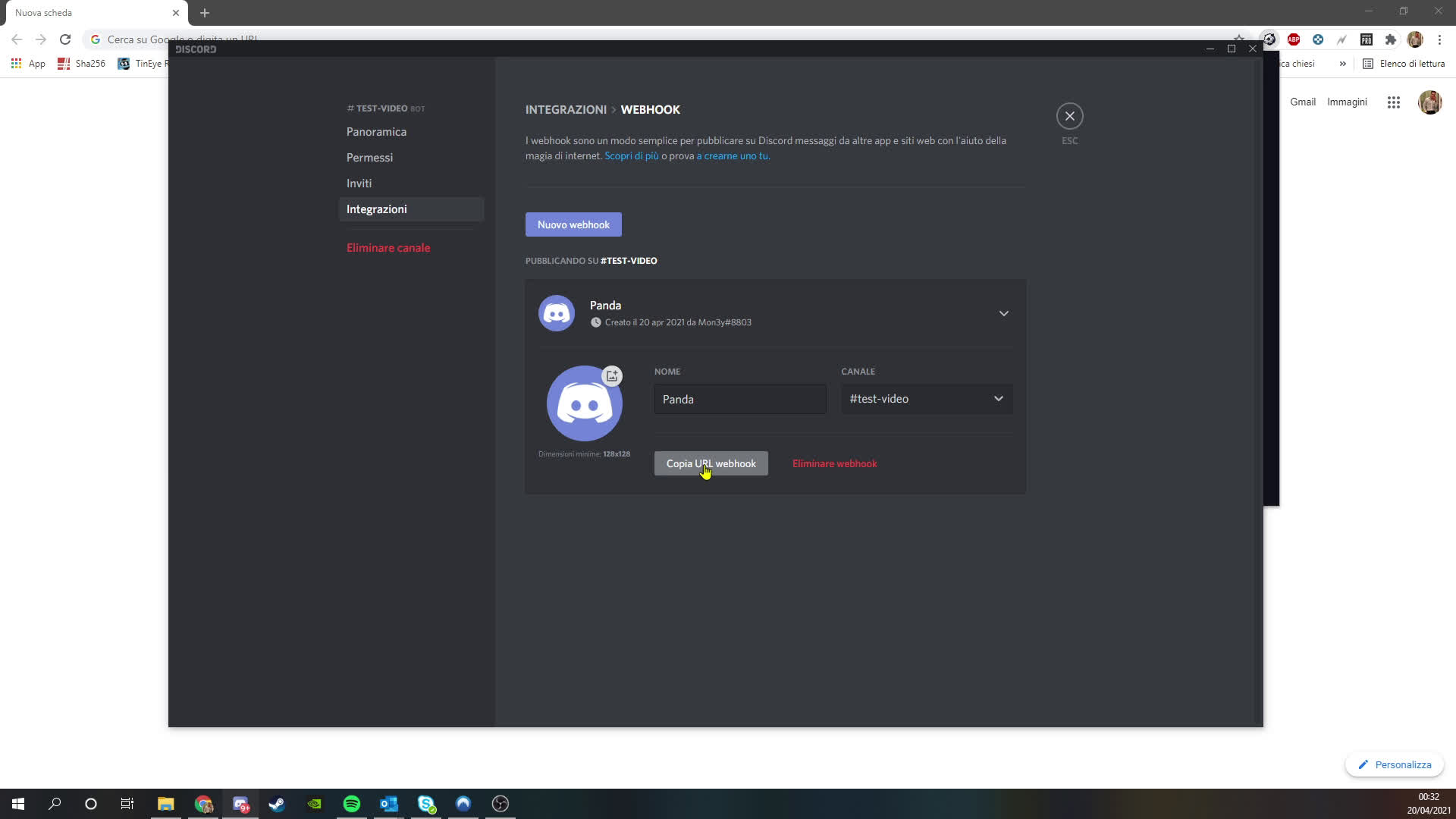This screenshot has width=1456, height=819.
Task: Open Google apps grid icon
Action: pyautogui.click(x=1393, y=102)
